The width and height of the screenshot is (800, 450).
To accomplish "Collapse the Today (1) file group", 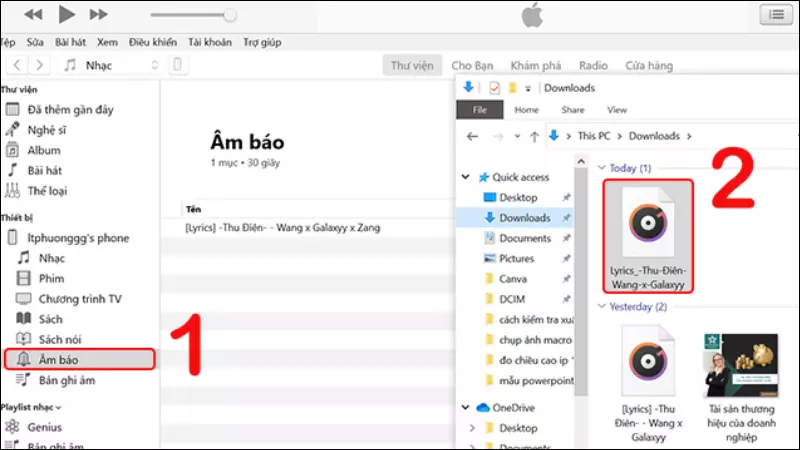I will point(602,168).
